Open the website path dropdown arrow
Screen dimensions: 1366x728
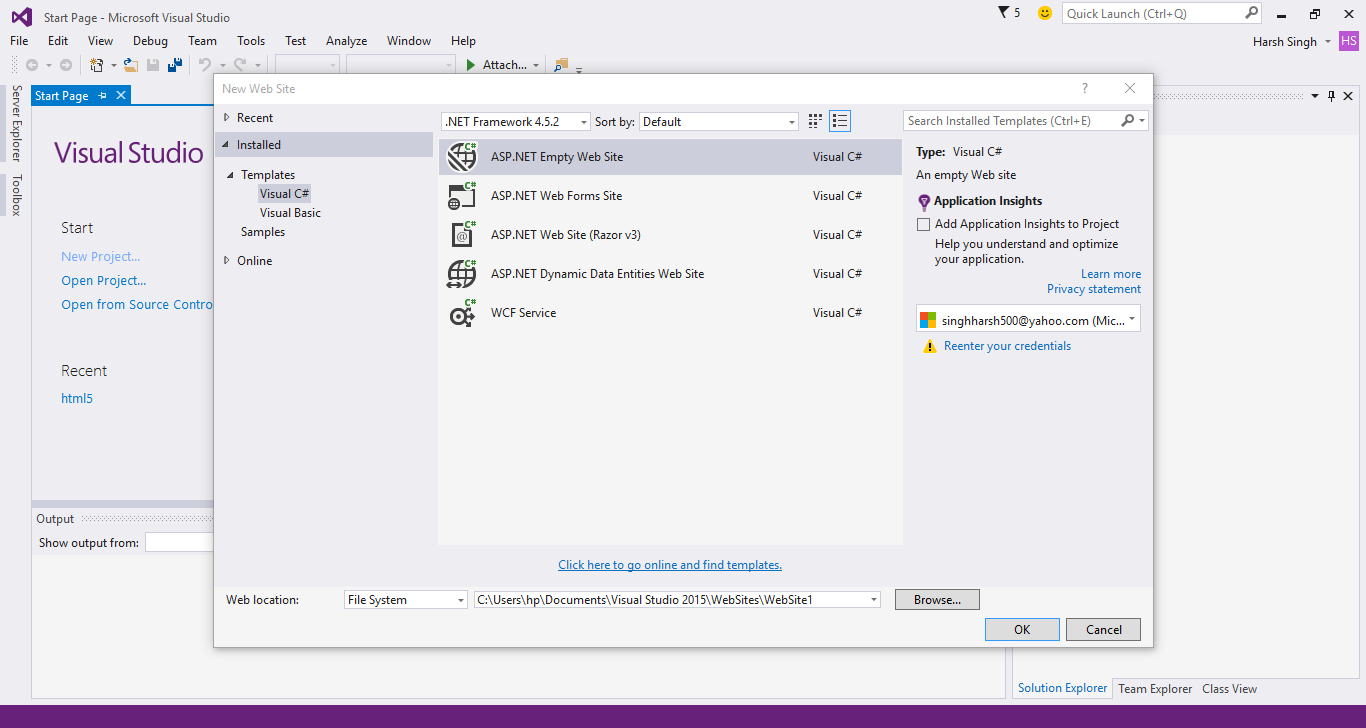[874, 600]
